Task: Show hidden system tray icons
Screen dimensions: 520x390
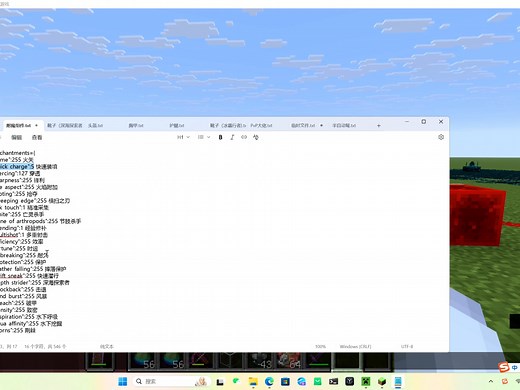Action: (491, 381)
